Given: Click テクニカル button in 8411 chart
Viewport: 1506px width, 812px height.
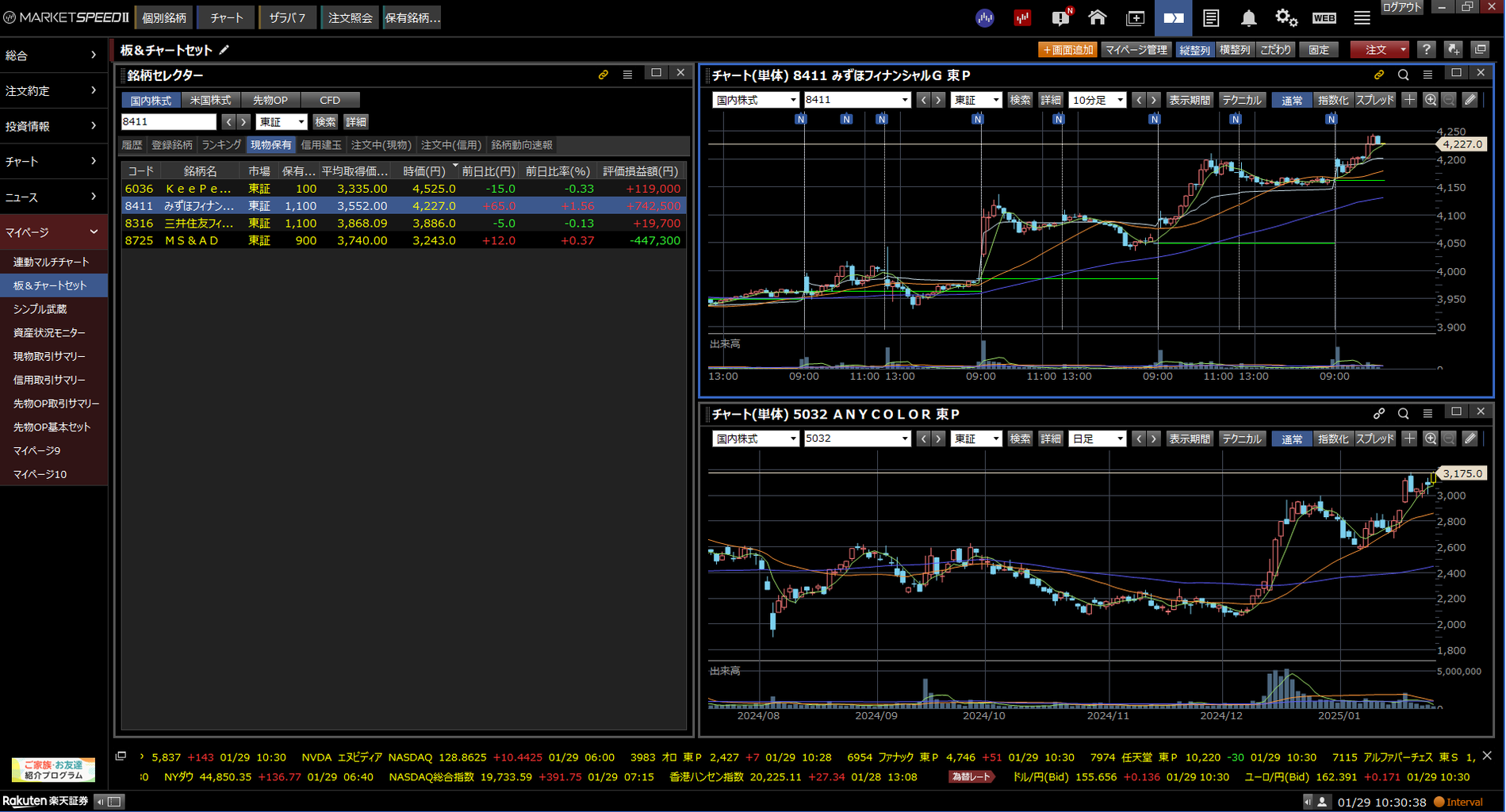Looking at the screenshot, I should tap(1241, 100).
